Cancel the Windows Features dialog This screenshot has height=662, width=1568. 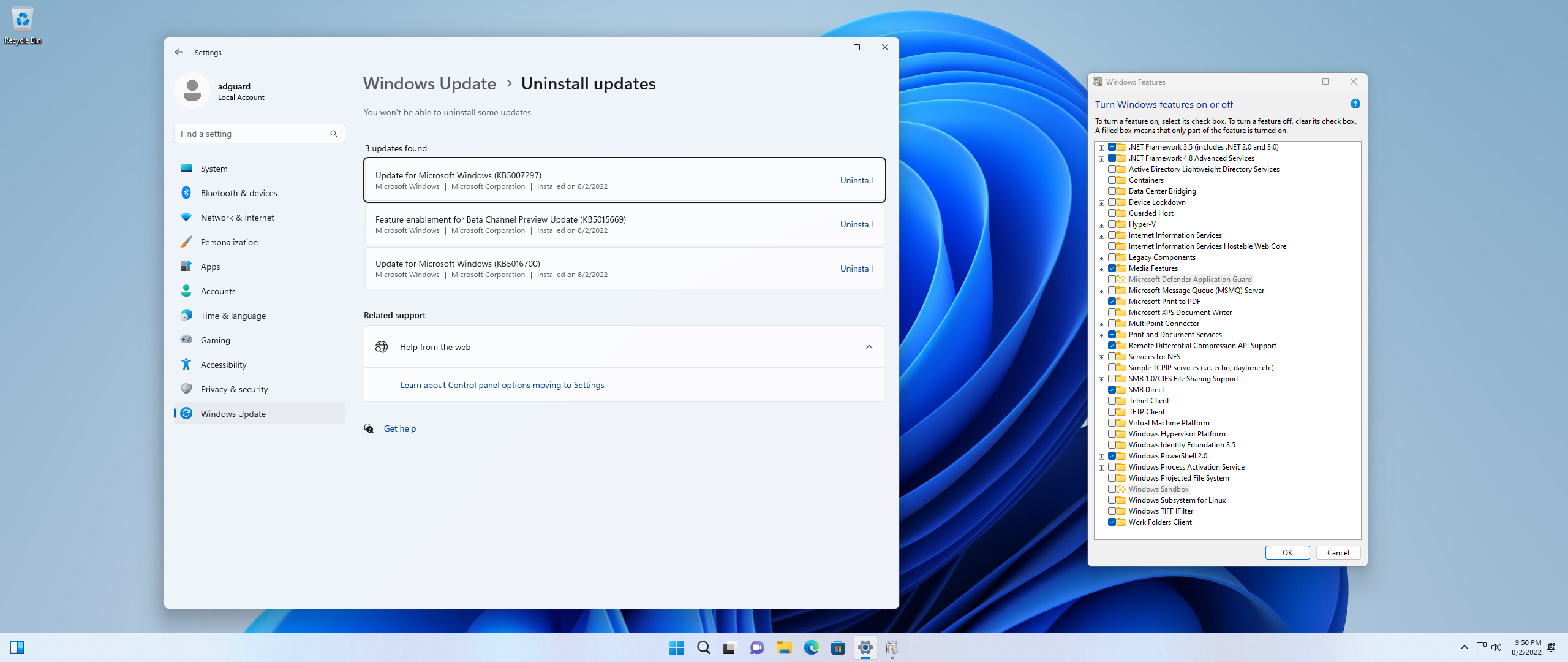pyautogui.click(x=1338, y=552)
